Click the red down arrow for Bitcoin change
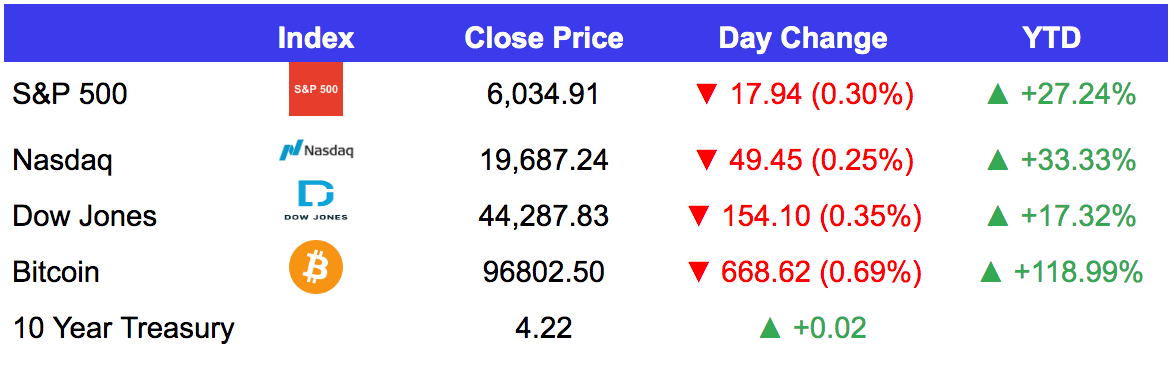Viewport: 1174px width, 370px height. (x=699, y=272)
